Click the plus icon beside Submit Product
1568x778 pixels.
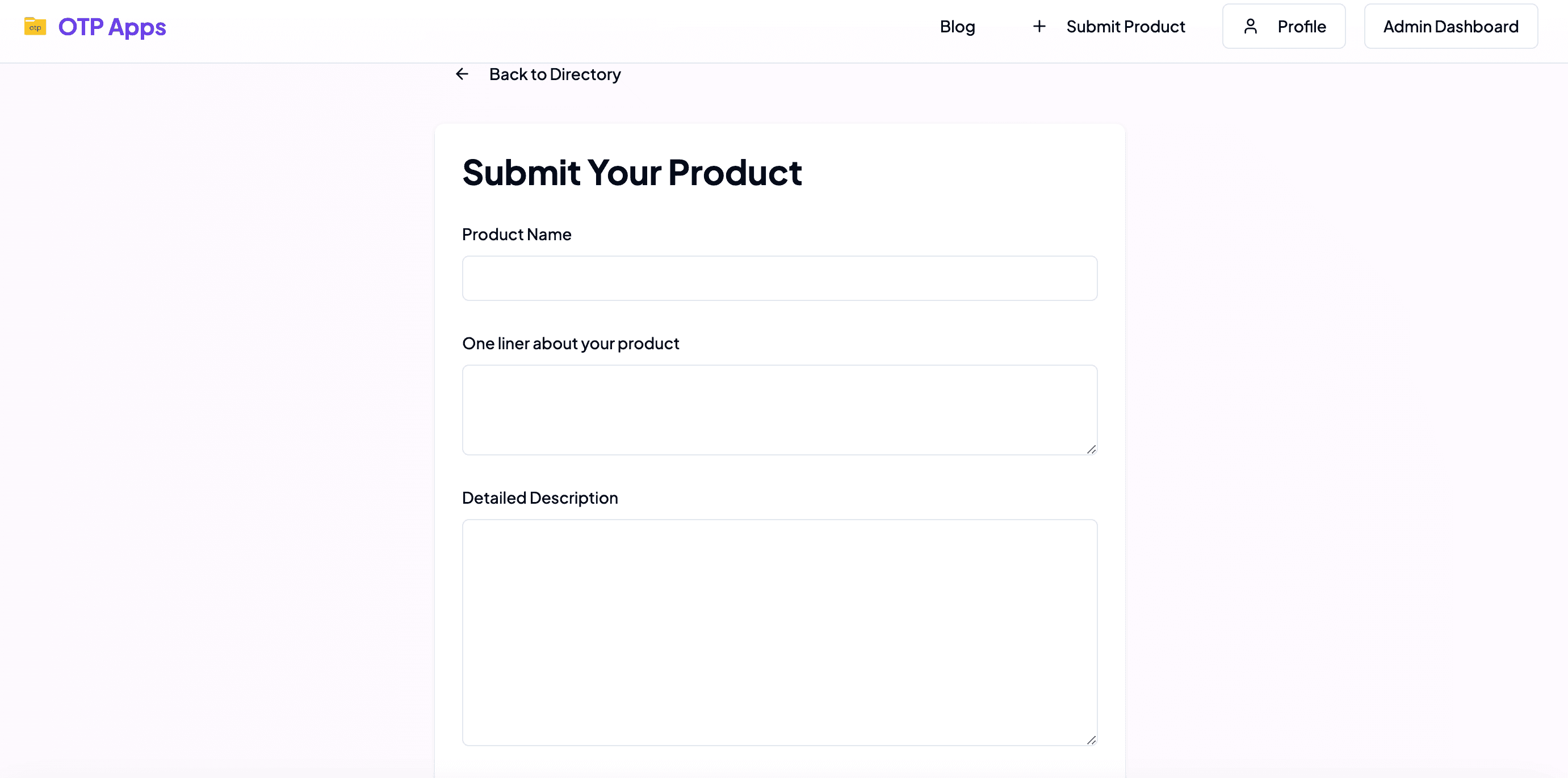tap(1039, 26)
